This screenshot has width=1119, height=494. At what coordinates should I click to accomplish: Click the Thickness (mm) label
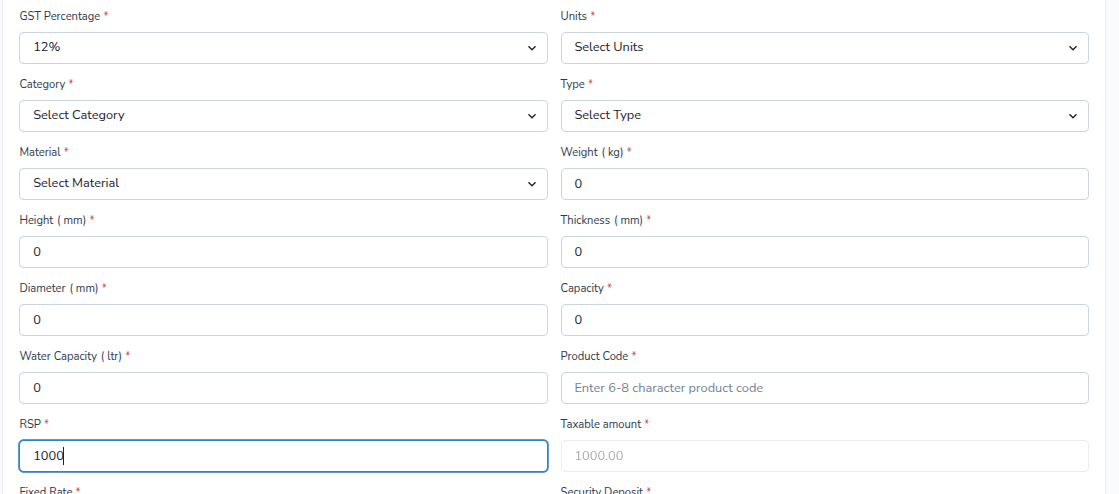[601, 220]
